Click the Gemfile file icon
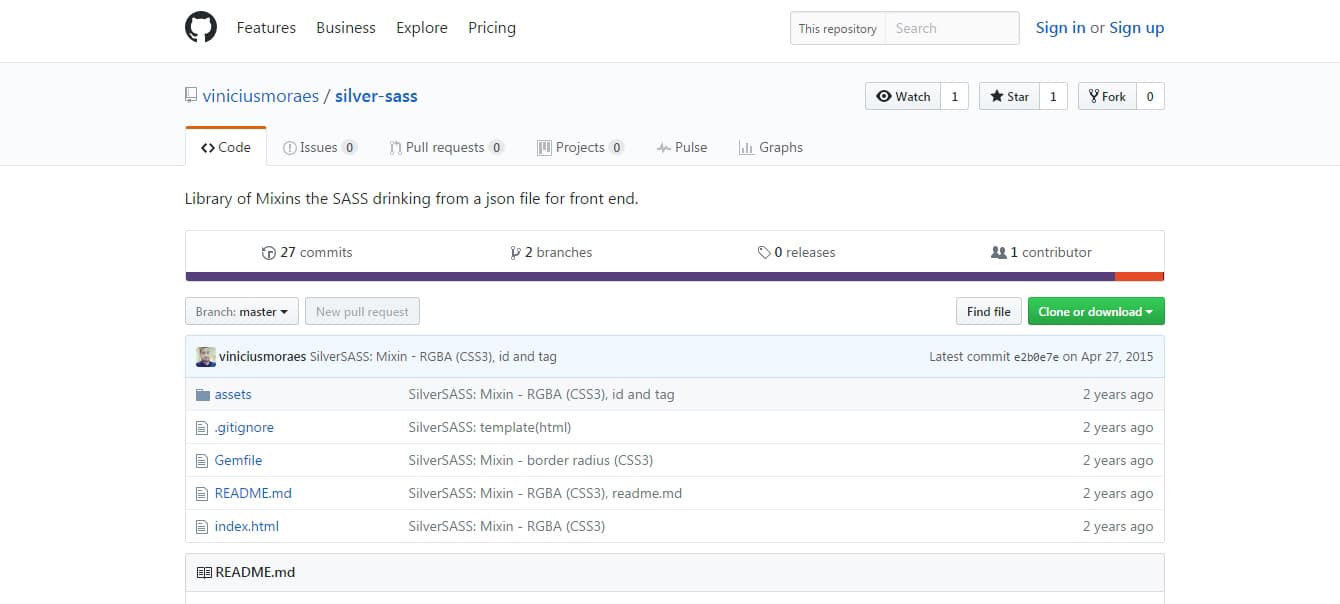 click(x=203, y=461)
